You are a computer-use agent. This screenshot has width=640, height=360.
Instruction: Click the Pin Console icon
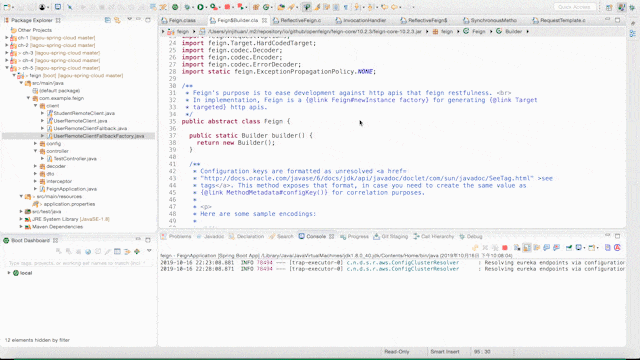tap(569, 248)
